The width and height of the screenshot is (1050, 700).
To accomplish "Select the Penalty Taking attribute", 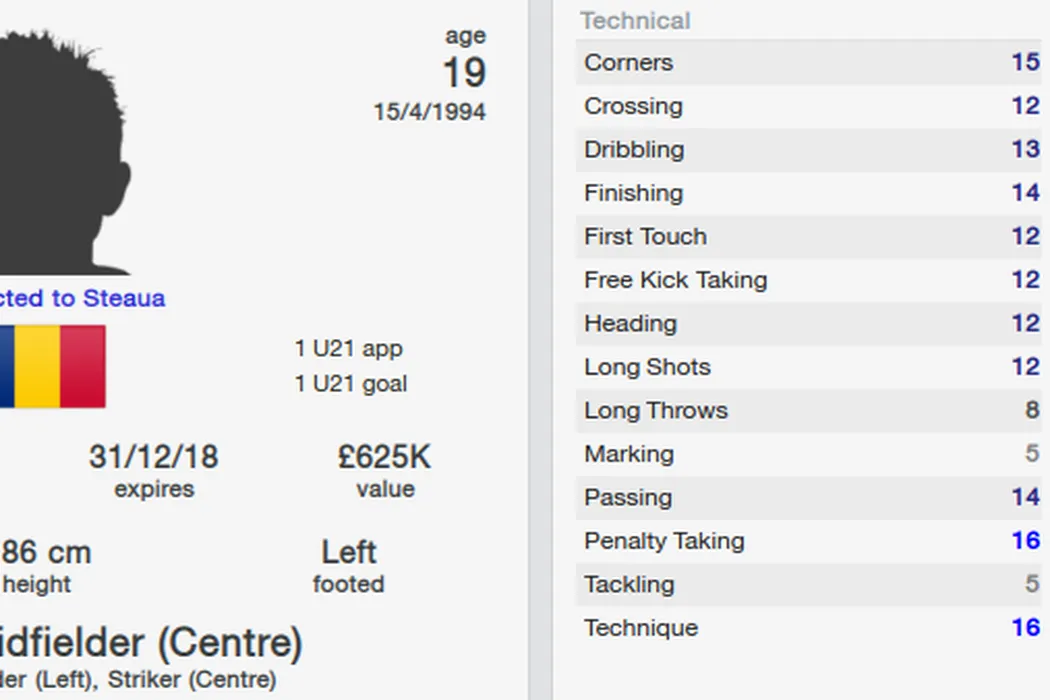I will click(808, 541).
